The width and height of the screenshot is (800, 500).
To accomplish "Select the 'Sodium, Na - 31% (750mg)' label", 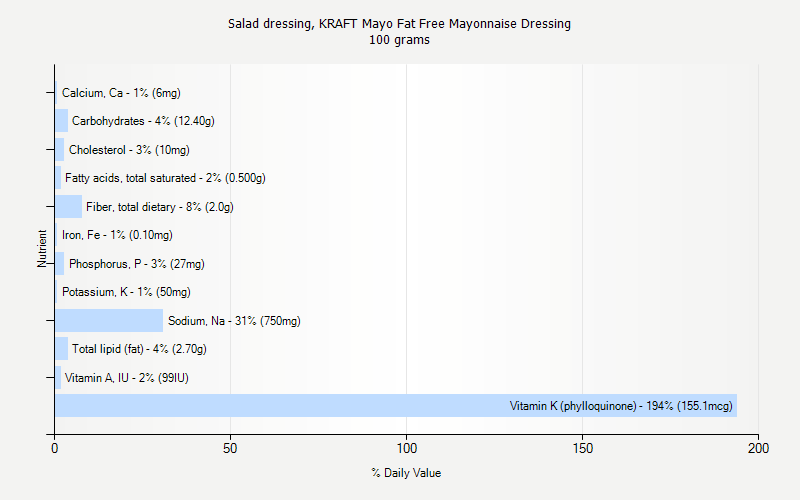I will pyautogui.click(x=234, y=321).
